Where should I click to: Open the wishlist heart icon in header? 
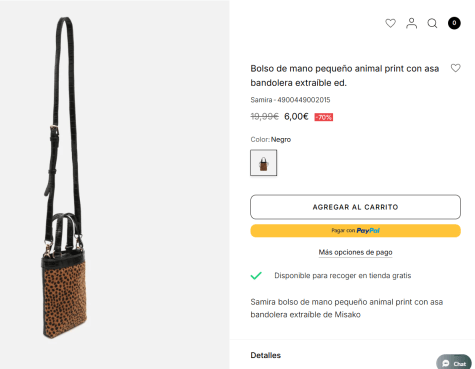tap(390, 23)
